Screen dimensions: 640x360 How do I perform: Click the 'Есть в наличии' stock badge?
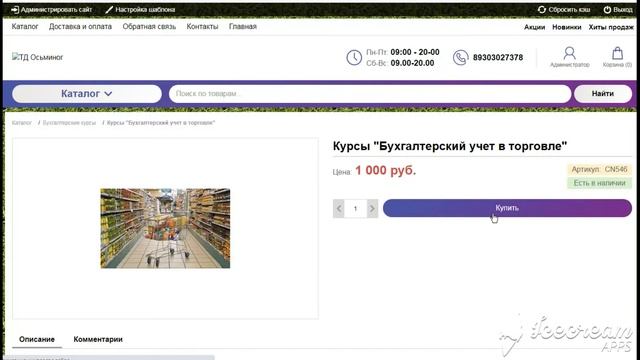pos(599,183)
